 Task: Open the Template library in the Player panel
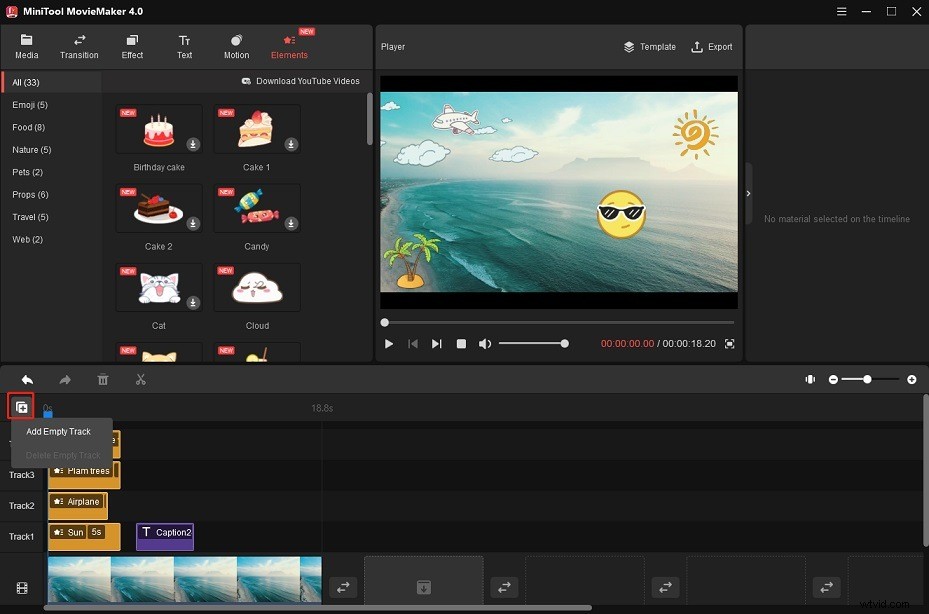650,46
